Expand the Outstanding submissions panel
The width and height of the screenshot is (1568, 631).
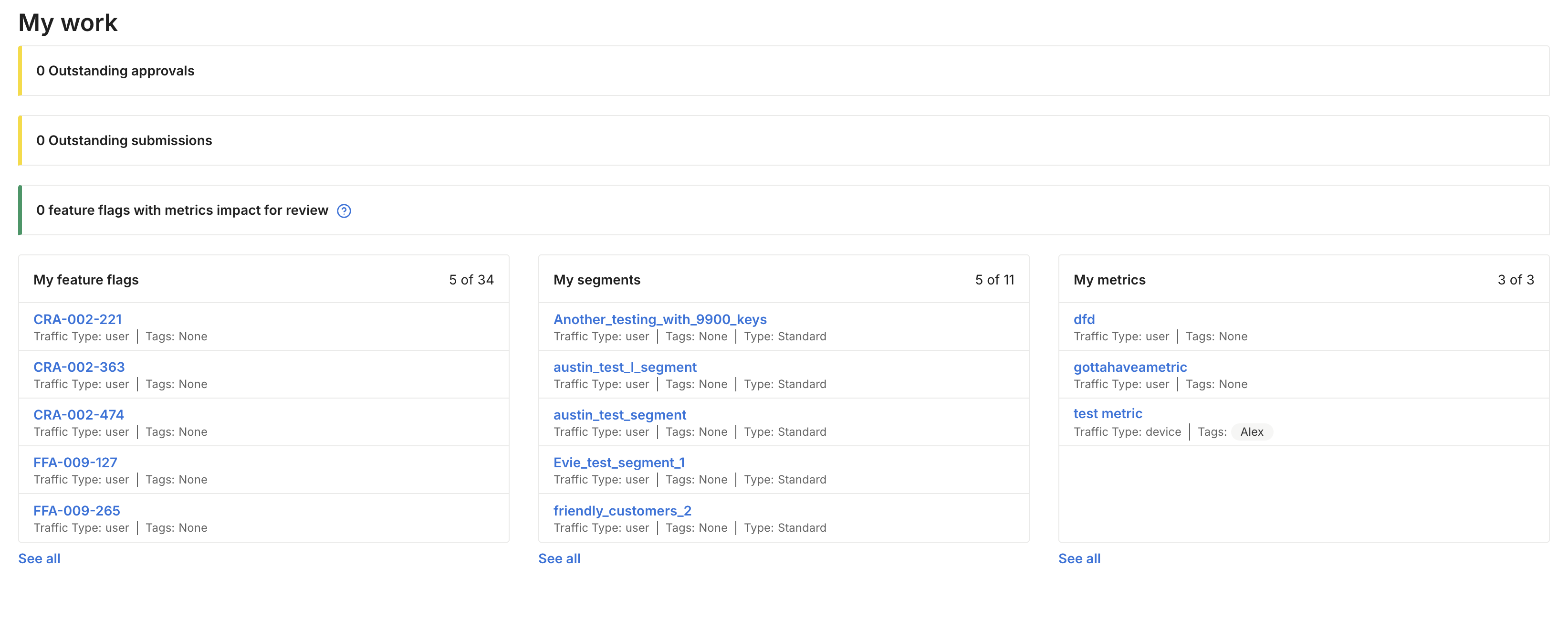click(x=124, y=141)
